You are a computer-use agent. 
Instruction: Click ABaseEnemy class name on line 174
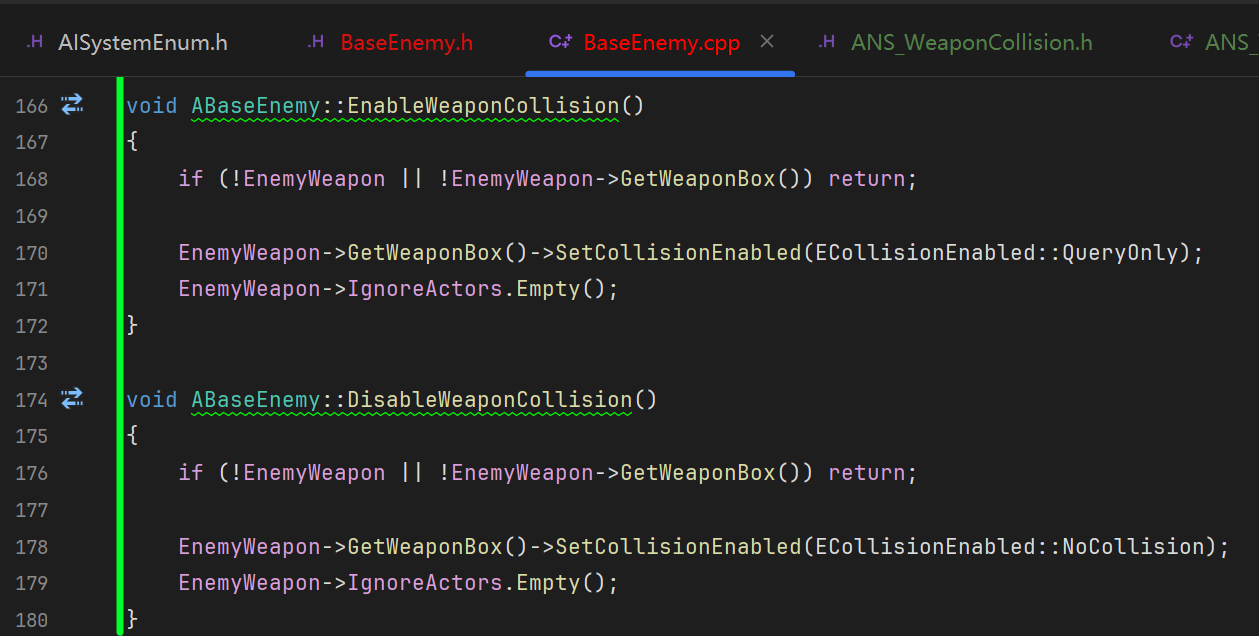tap(256, 399)
